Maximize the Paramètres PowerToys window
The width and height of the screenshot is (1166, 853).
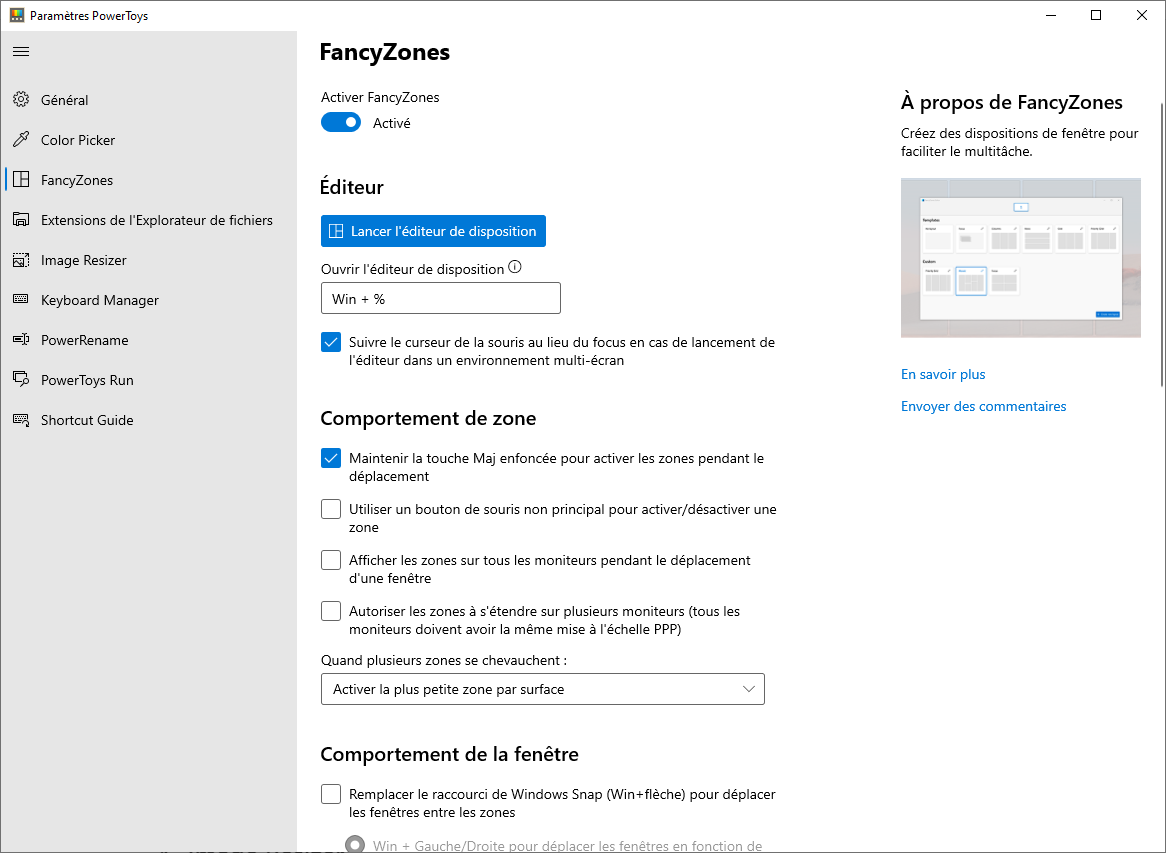1096,15
